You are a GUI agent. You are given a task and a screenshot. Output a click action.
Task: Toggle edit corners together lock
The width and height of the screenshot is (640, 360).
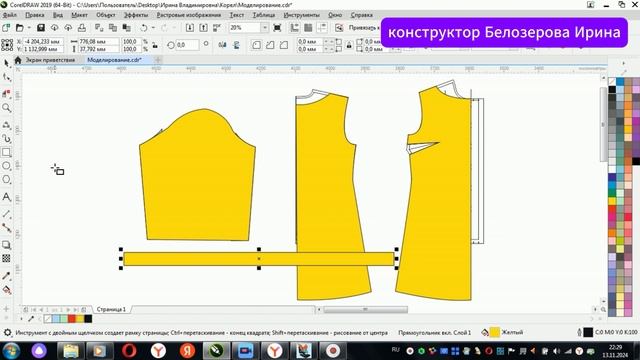(x=349, y=45)
